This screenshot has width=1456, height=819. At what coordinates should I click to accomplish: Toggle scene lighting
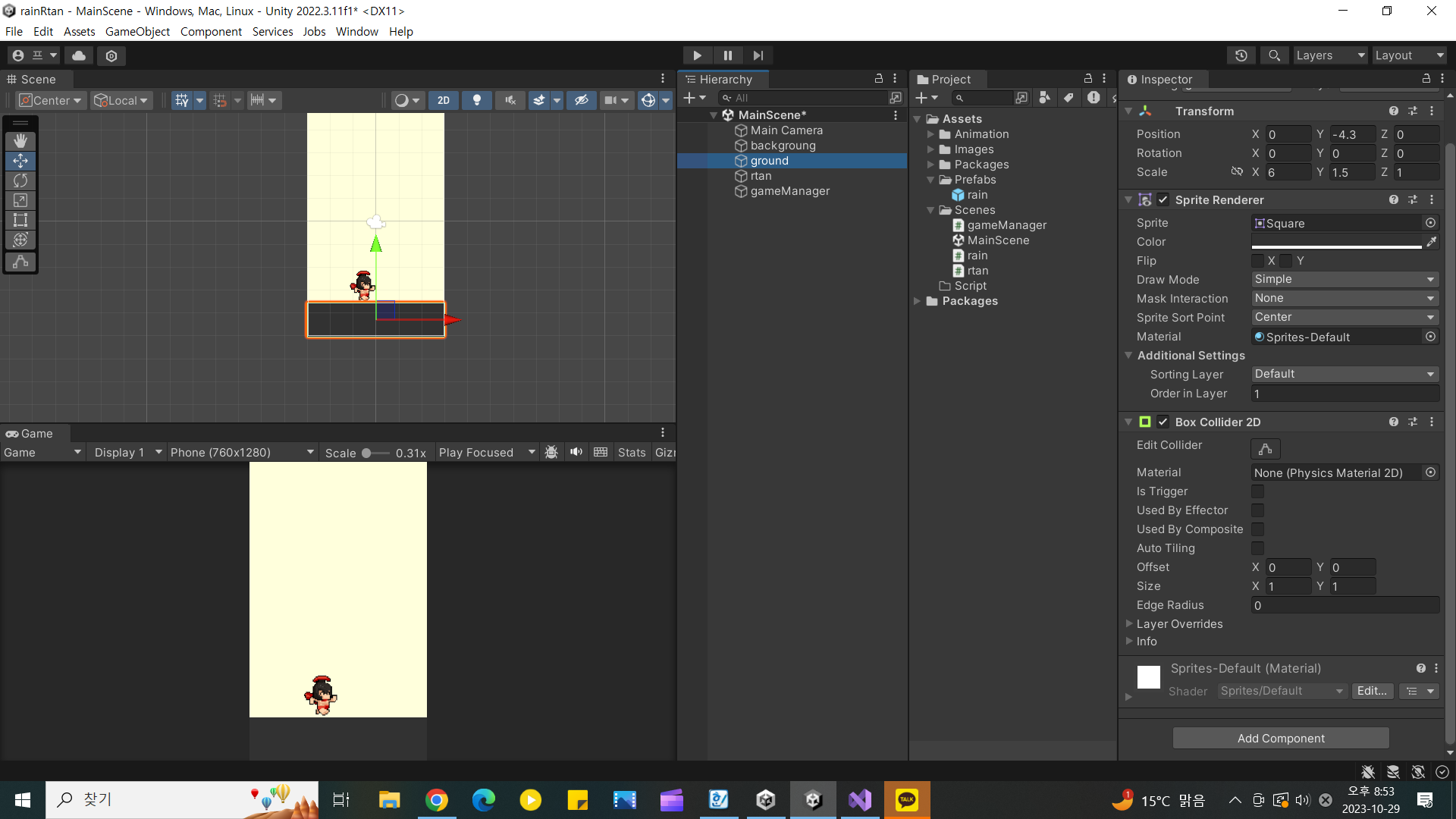pos(477,100)
